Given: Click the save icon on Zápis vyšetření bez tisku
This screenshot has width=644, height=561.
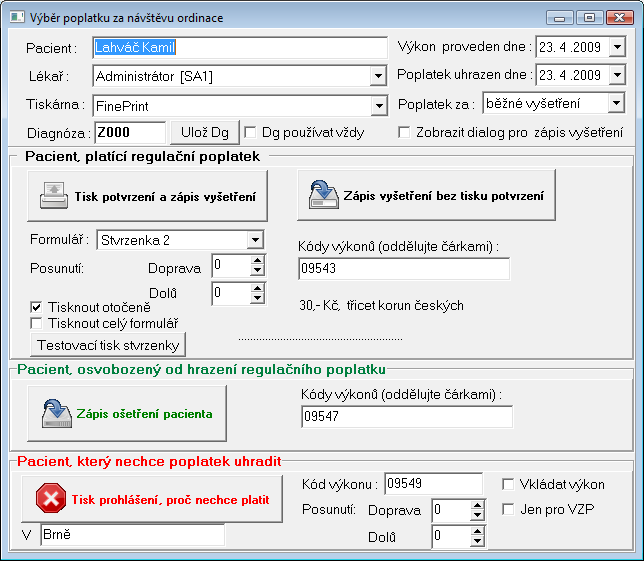Looking at the screenshot, I should pyautogui.click(x=323, y=195).
